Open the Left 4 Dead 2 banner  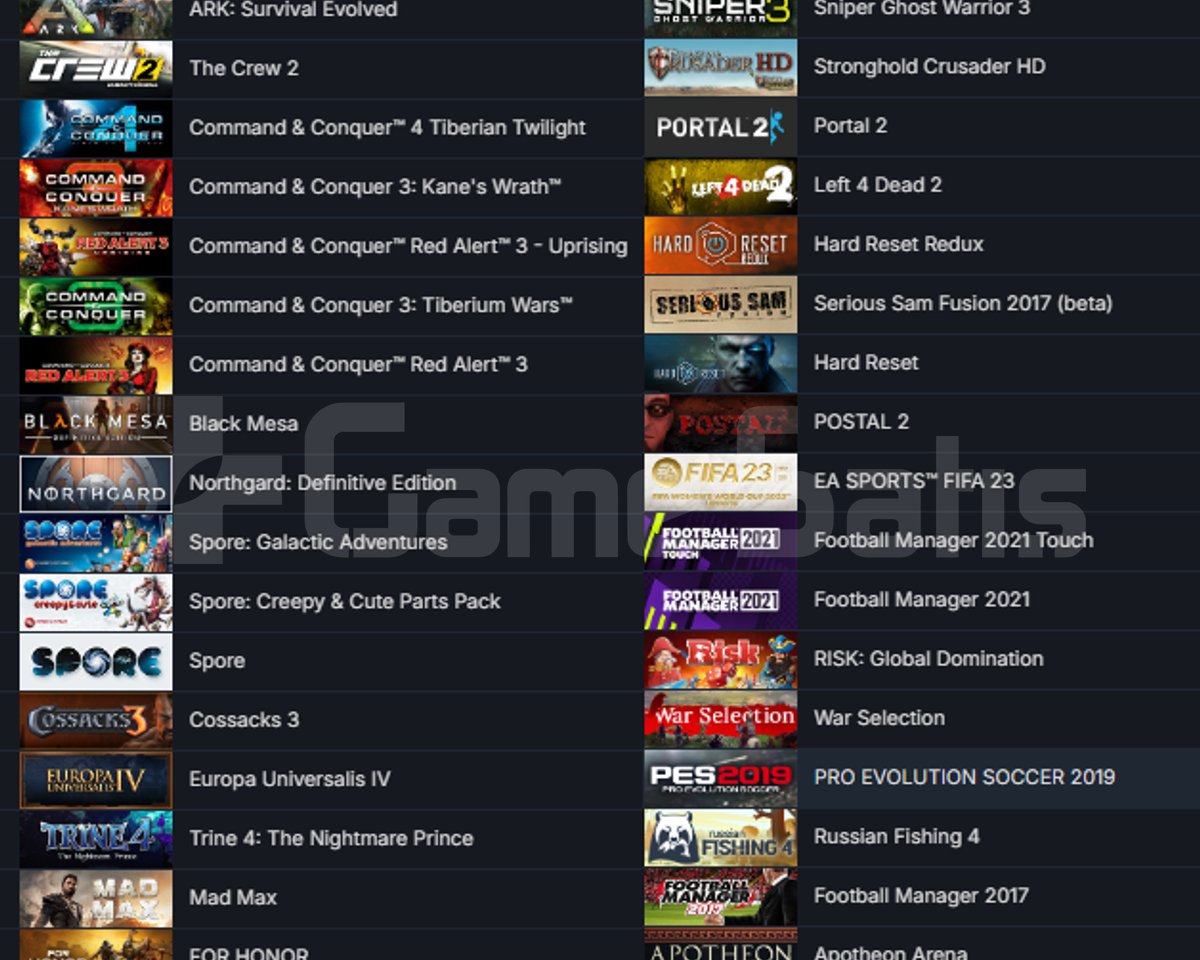coord(721,185)
